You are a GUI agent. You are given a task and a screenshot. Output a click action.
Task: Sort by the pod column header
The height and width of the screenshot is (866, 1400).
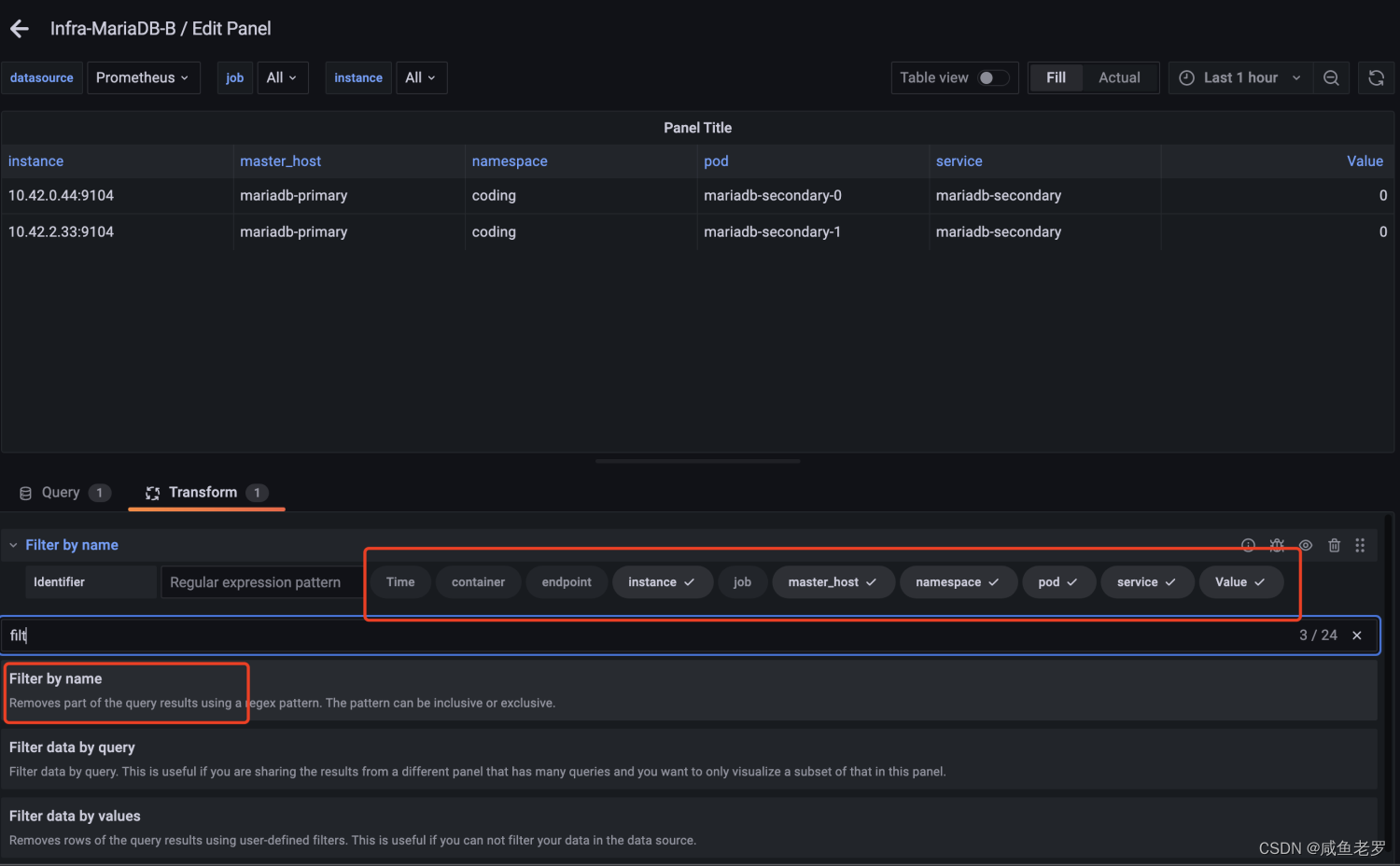click(x=716, y=161)
